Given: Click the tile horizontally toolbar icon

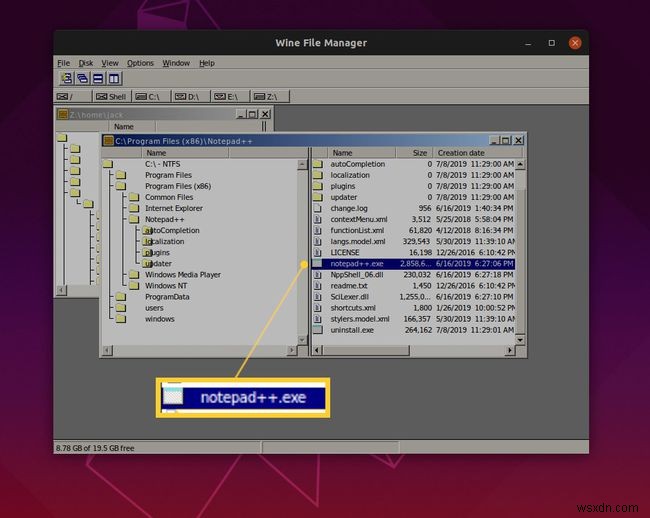Looking at the screenshot, I should 98,78.
